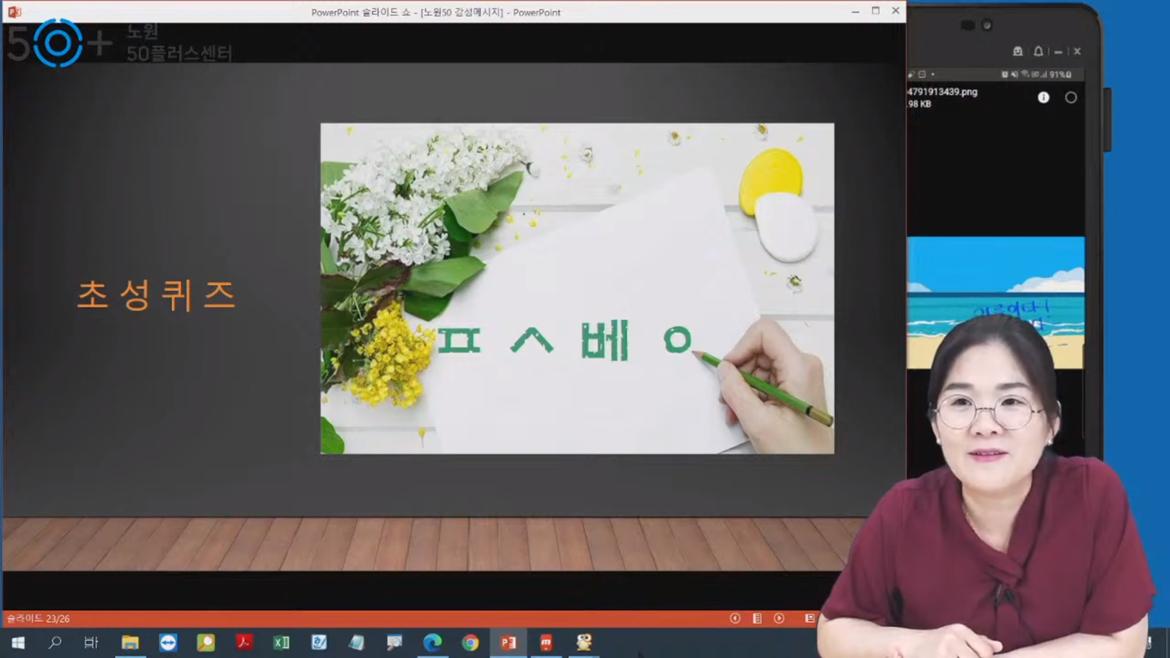
Task: Open the Windows Start menu
Action: point(17,642)
